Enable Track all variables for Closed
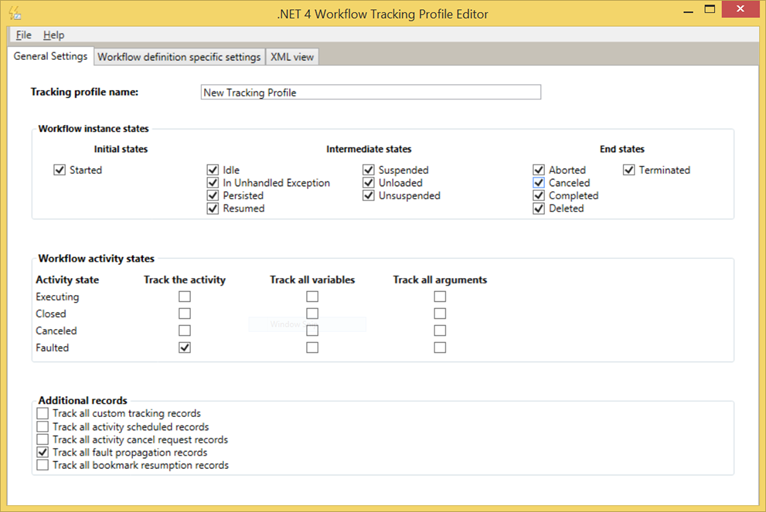 click(x=313, y=314)
